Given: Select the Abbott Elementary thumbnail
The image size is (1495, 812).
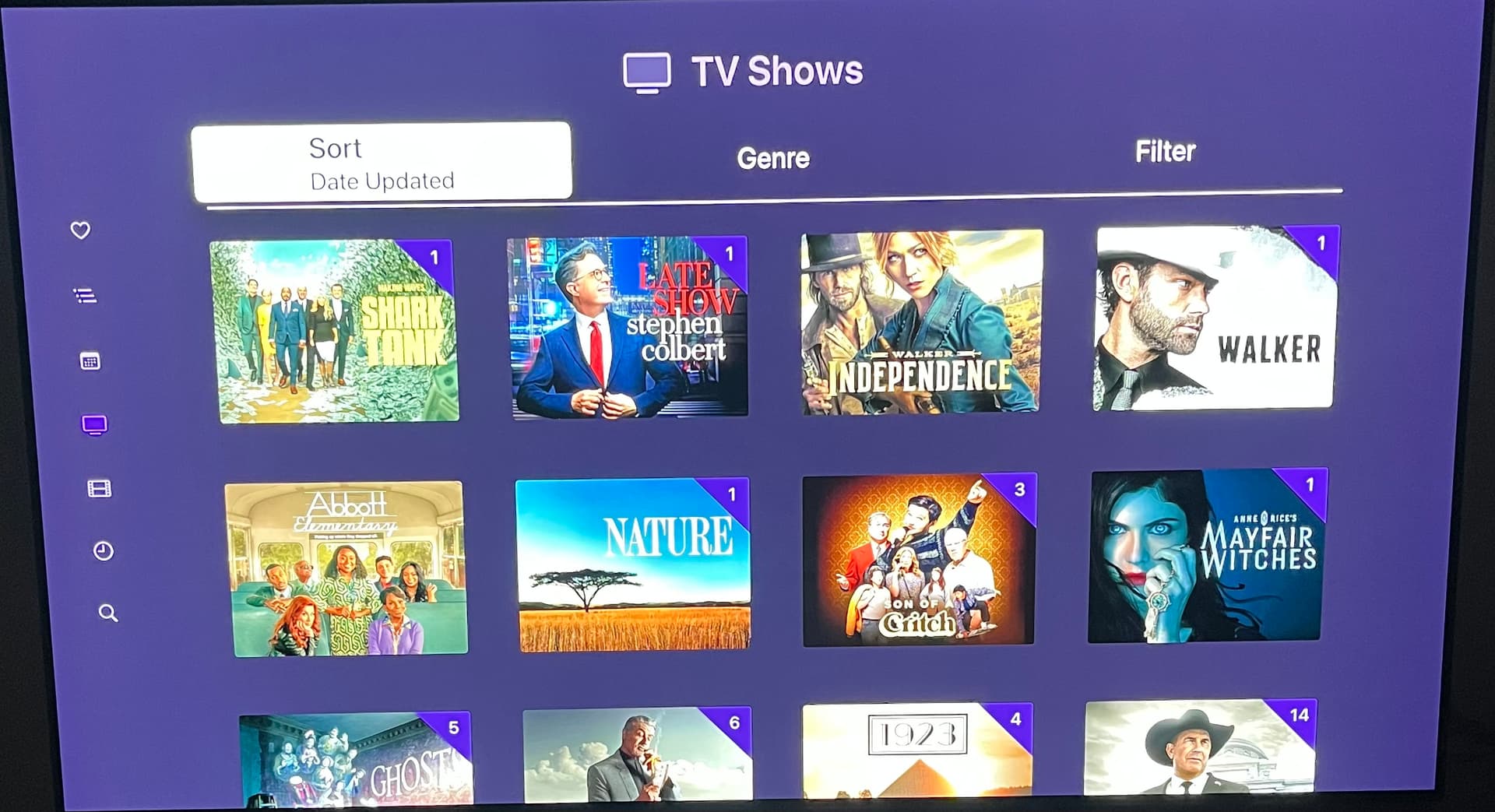Looking at the screenshot, I should 347,569.
